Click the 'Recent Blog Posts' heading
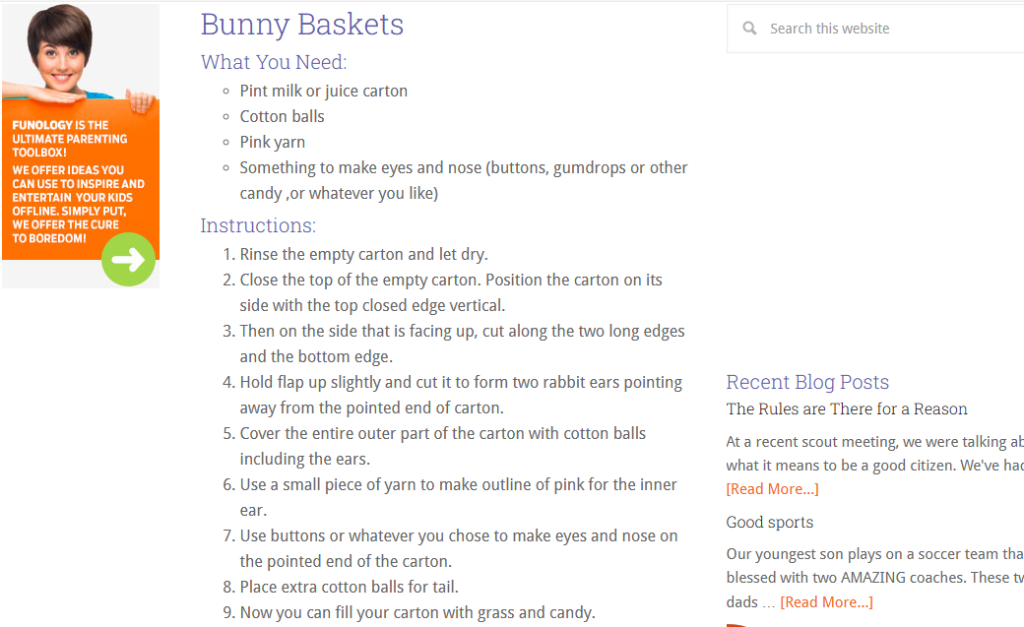The width and height of the screenshot is (1024, 627). pyautogui.click(x=807, y=382)
